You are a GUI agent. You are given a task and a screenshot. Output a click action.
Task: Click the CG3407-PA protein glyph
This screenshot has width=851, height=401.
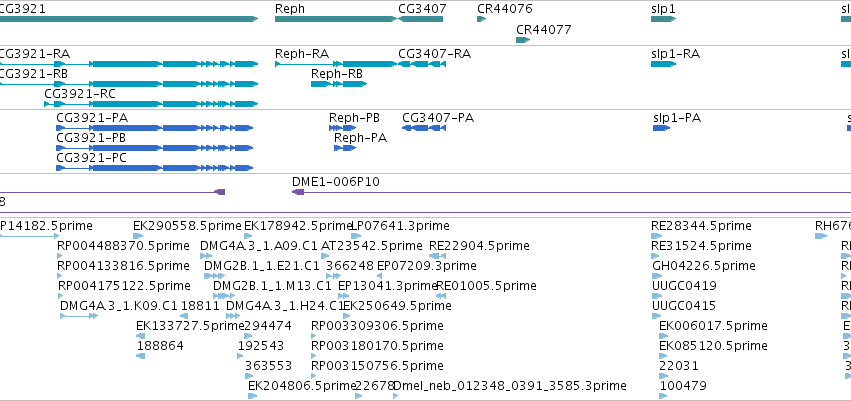[x=424, y=128]
